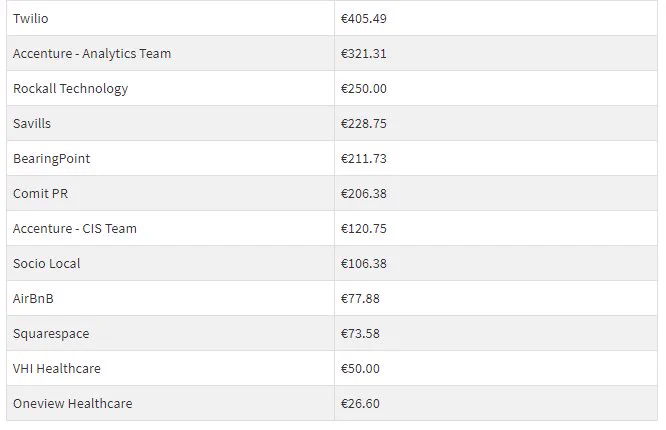666x430 pixels.
Task: Click the €321.31 amount cell
Action: point(496,54)
